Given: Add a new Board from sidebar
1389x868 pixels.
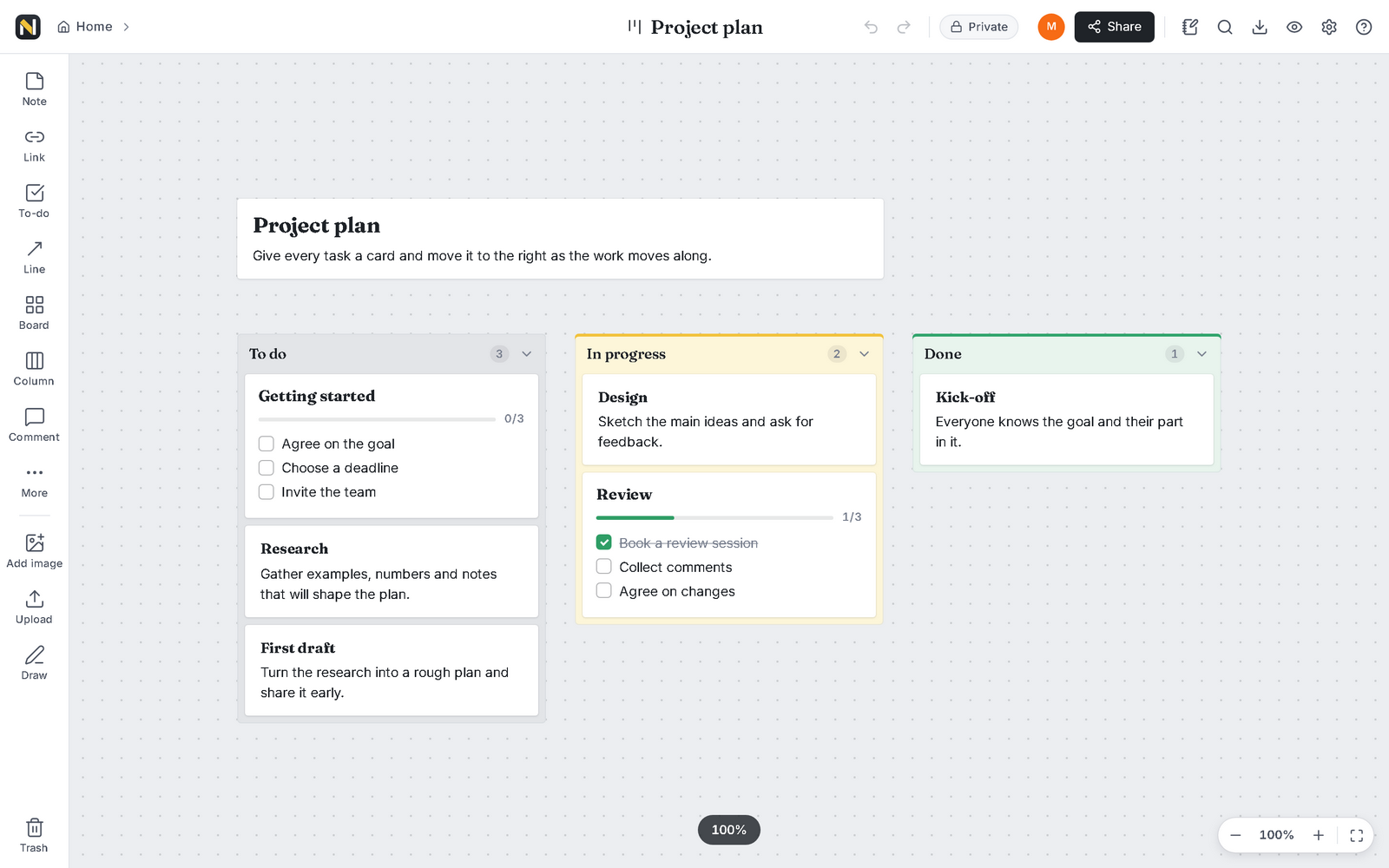Looking at the screenshot, I should pyautogui.click(x=35, y=313).
